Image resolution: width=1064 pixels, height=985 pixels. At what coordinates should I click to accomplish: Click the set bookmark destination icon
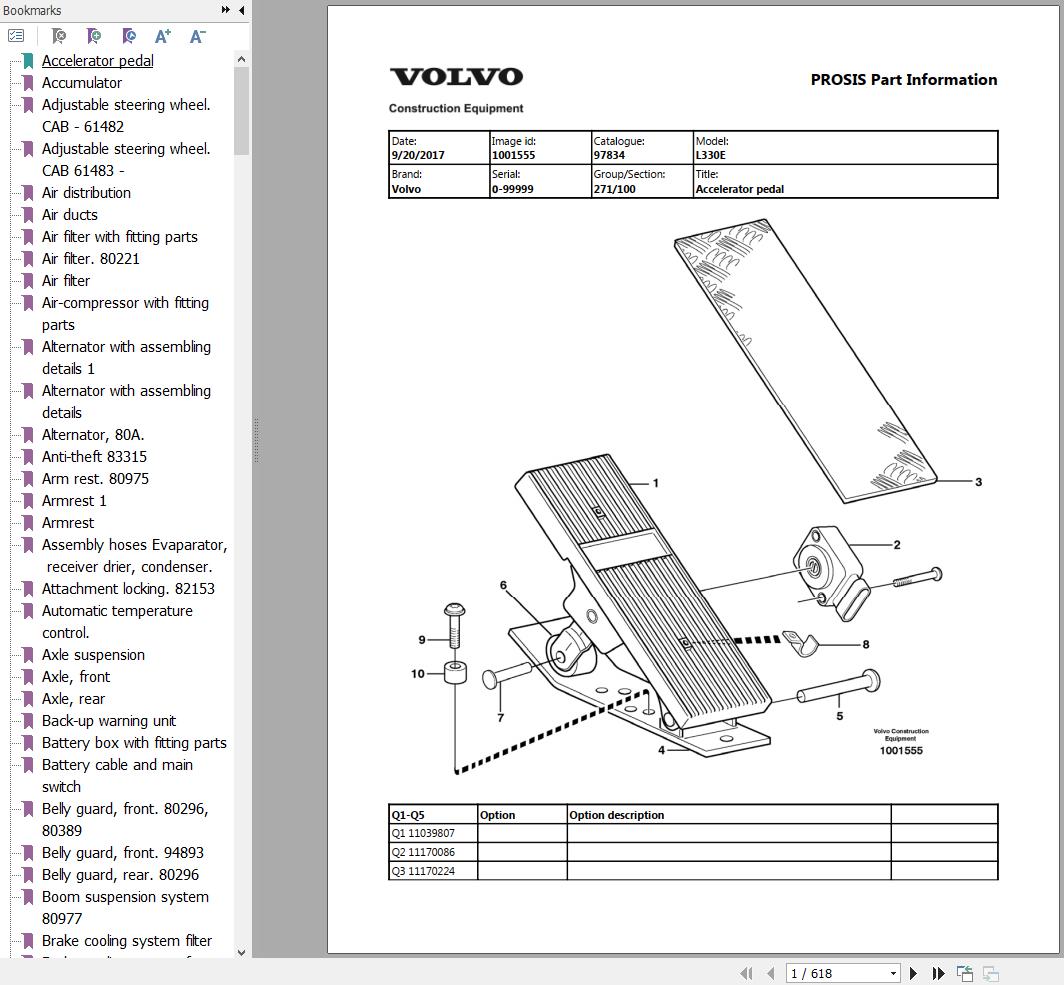pyautogui.click(x=128, y=35)
